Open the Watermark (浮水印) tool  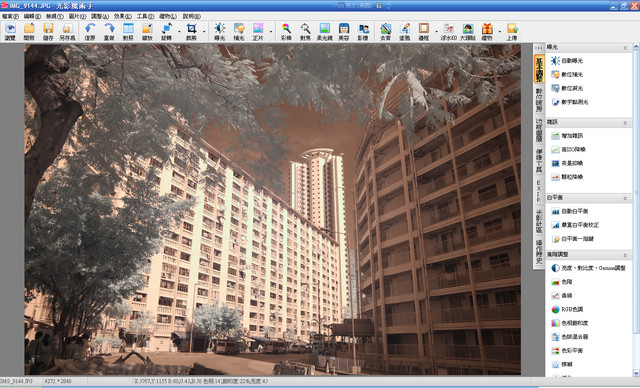pos(449,31)
